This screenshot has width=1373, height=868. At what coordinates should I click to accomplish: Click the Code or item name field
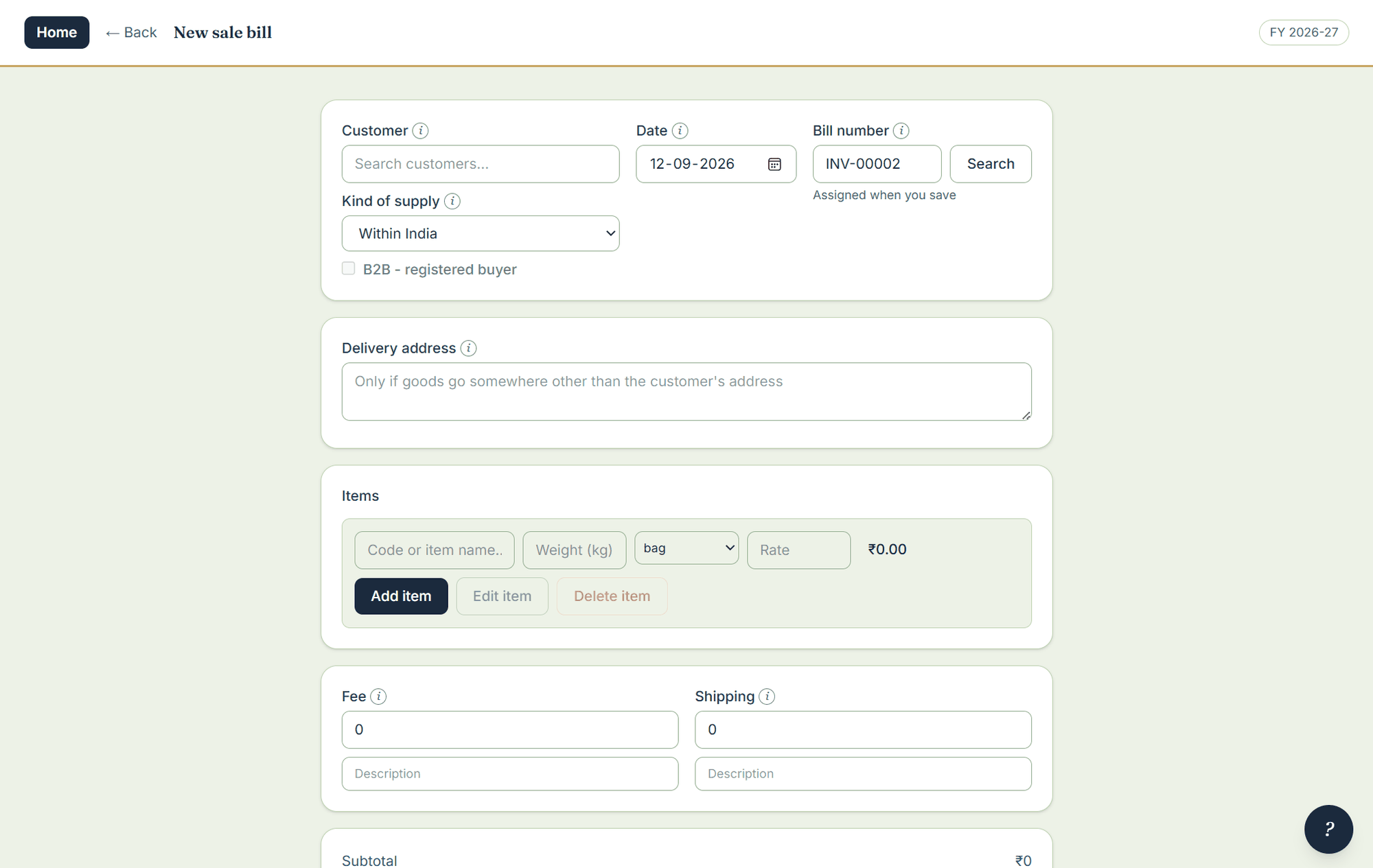coord(435,550)
